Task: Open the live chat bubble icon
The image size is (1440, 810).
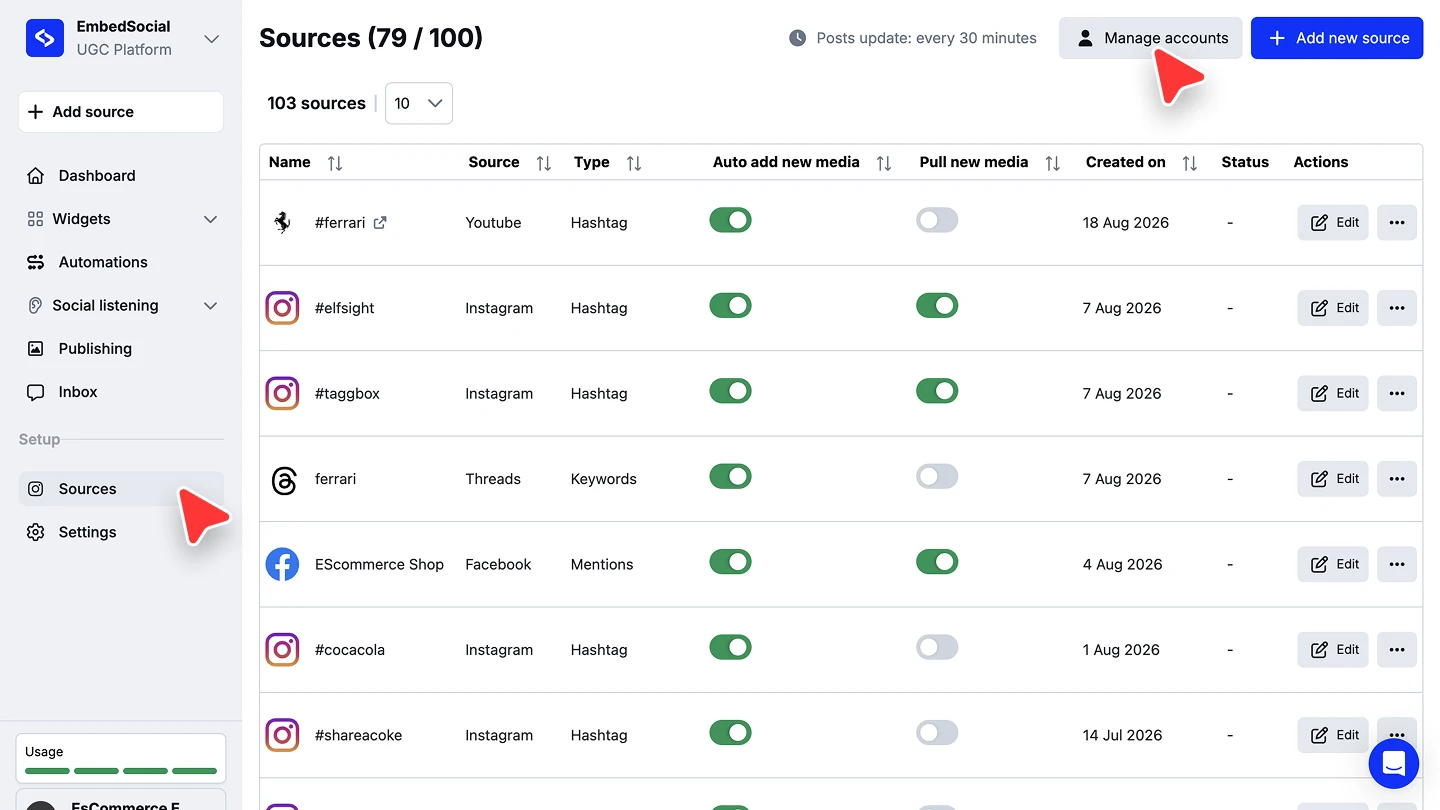Action: (1394, 764)
